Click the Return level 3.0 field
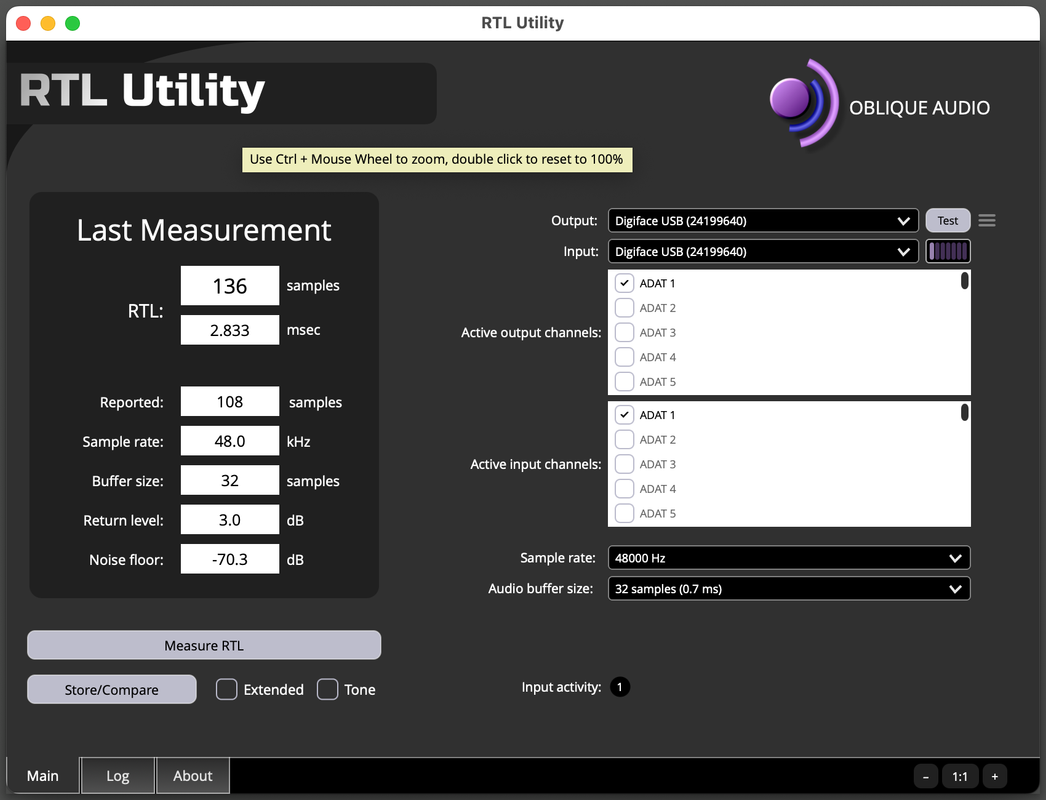This screenshot has width=1046, height=800. (230, 520)
